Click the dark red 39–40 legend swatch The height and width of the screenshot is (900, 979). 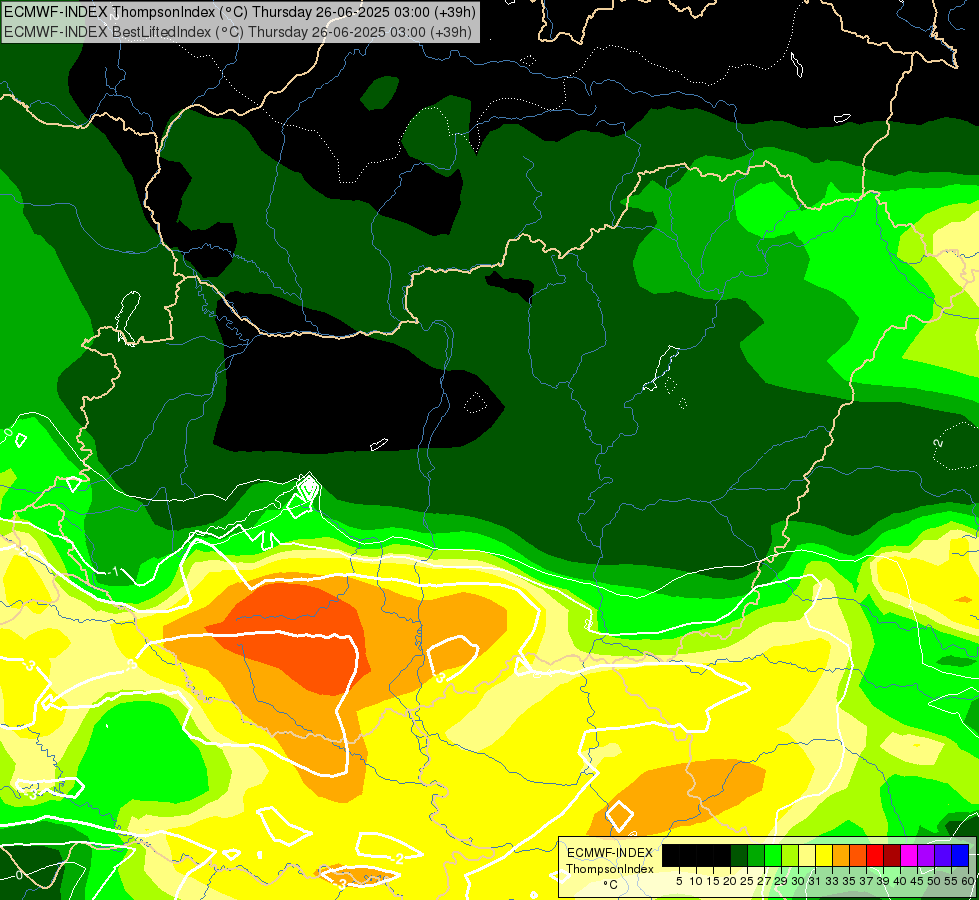pos(892,855)
